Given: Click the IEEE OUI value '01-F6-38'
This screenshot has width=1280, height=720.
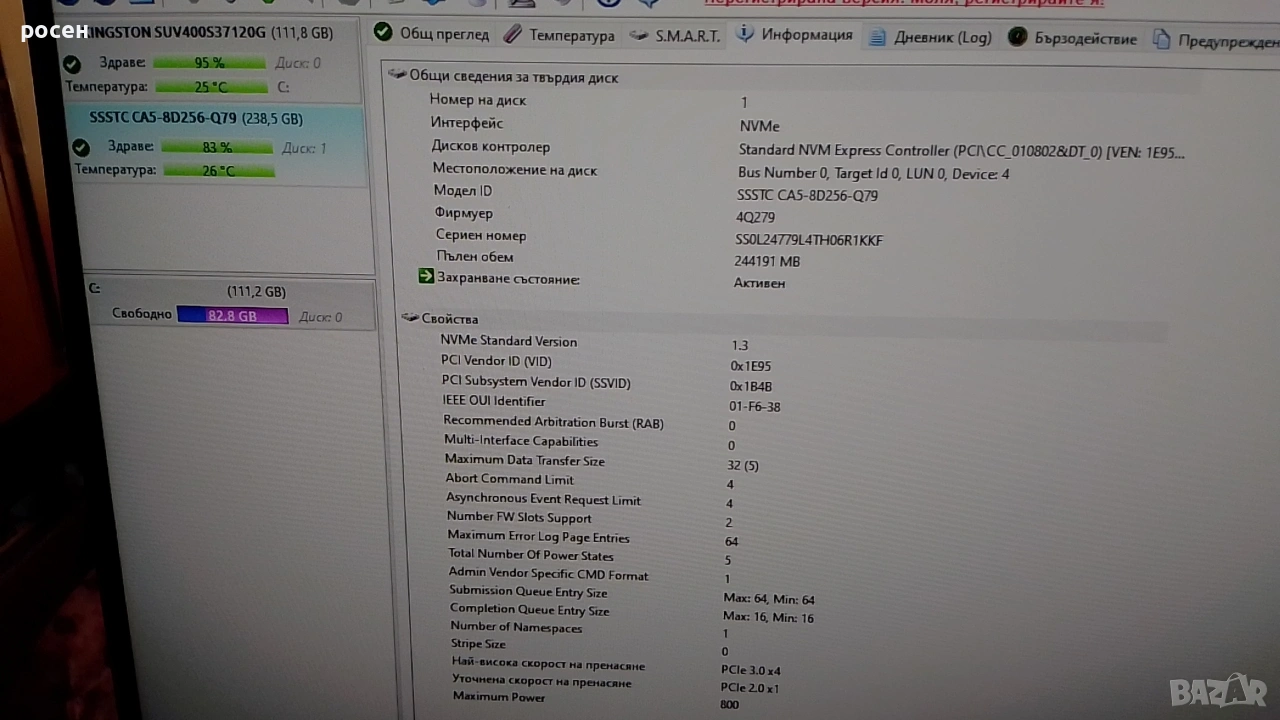Looking at the screenshot, I should (754, 406).
